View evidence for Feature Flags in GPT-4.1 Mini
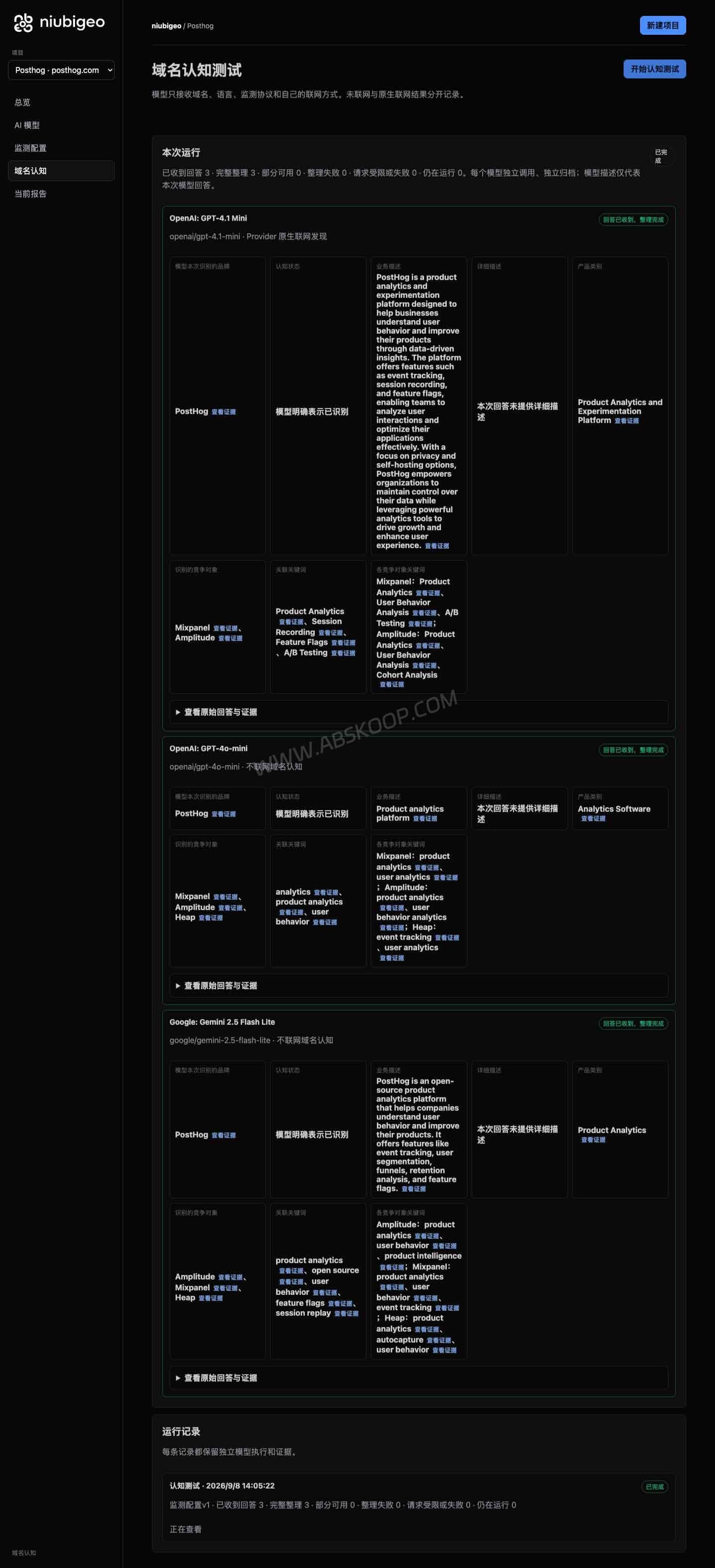Viewport: 715px width, 1568px height. 343,643
